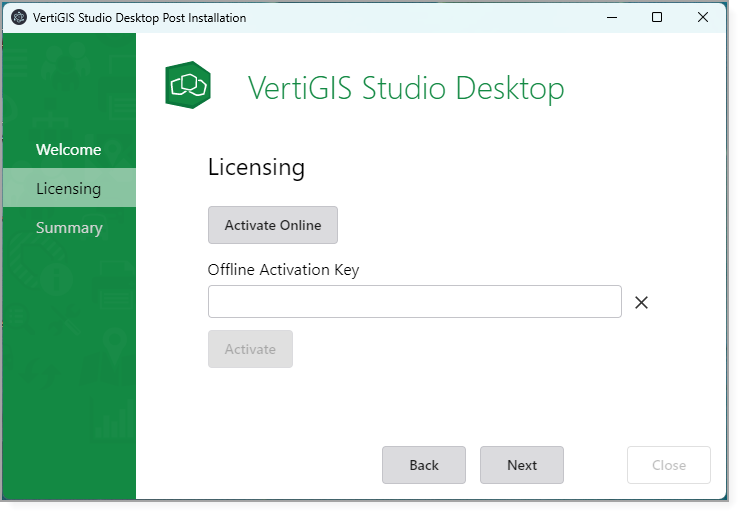Click the "VertiGIS Studio Desktop" green title

pos(406,88)
